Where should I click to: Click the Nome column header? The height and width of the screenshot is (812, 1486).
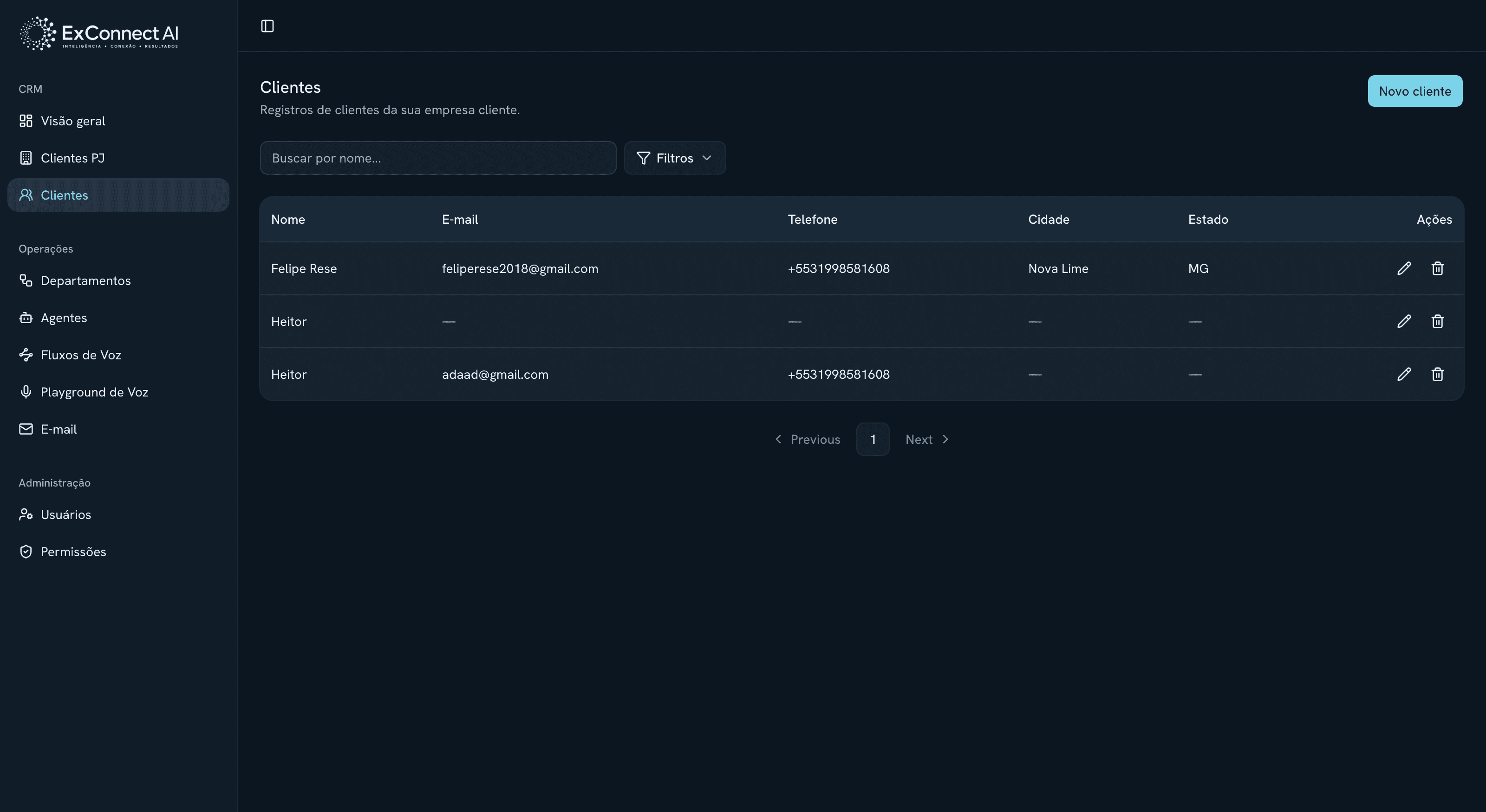coord(288,219)
